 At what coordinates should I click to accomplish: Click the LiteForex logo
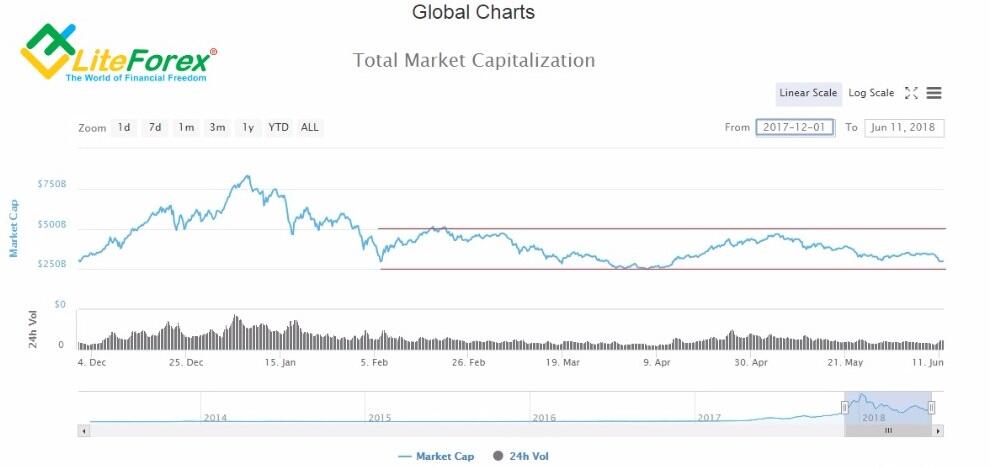[x=119, y=52]
